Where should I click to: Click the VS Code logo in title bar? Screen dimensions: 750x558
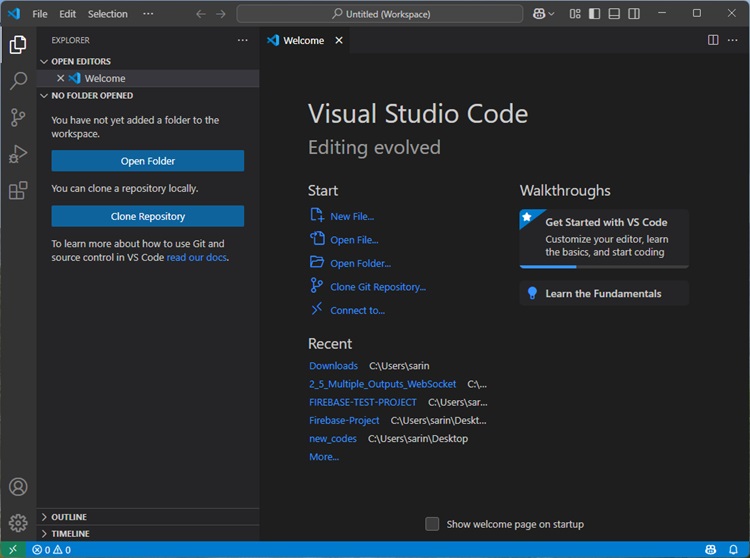[x=14, y=13]
